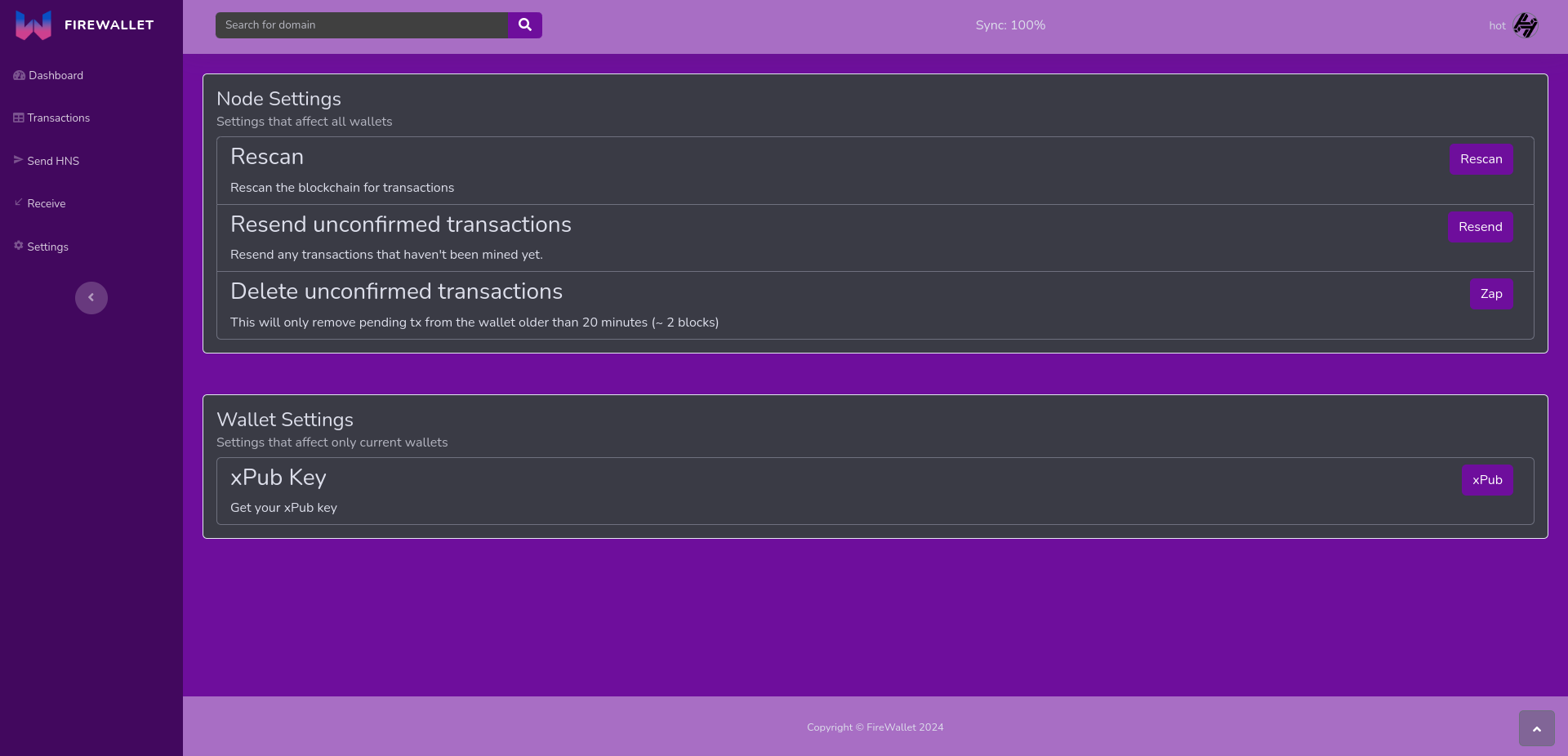The width and height of the screenshot is (1568, 756).
Task: Open the Settings gear icon
Action: coord(18,247)
